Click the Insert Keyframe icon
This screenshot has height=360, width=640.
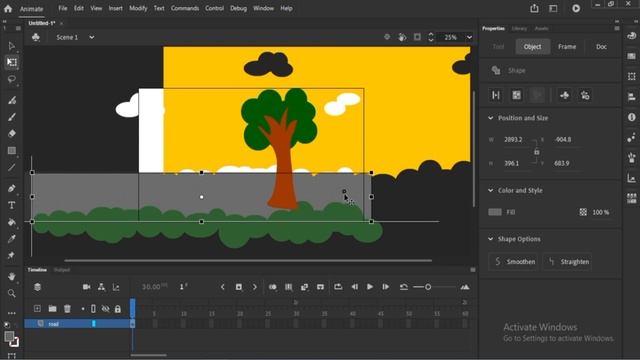coord(239,287)
